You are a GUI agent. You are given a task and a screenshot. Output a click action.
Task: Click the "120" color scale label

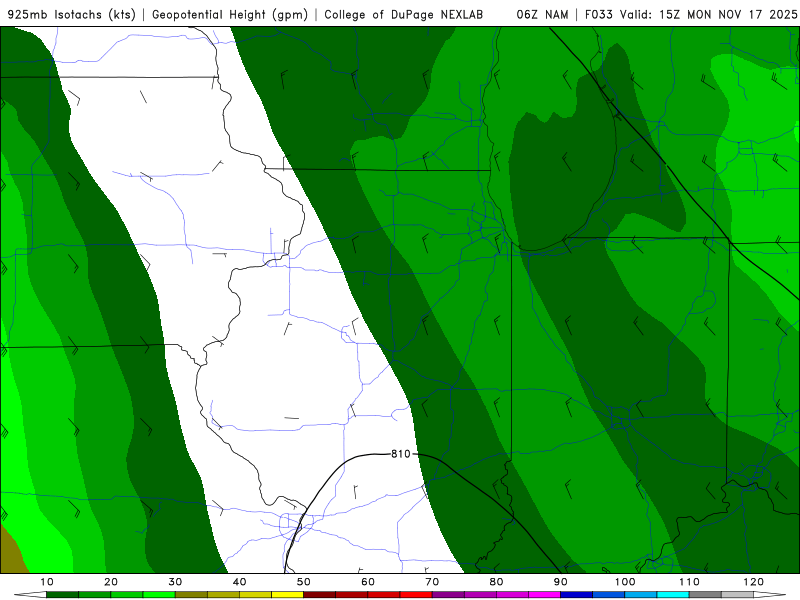(x=753, y=582)
